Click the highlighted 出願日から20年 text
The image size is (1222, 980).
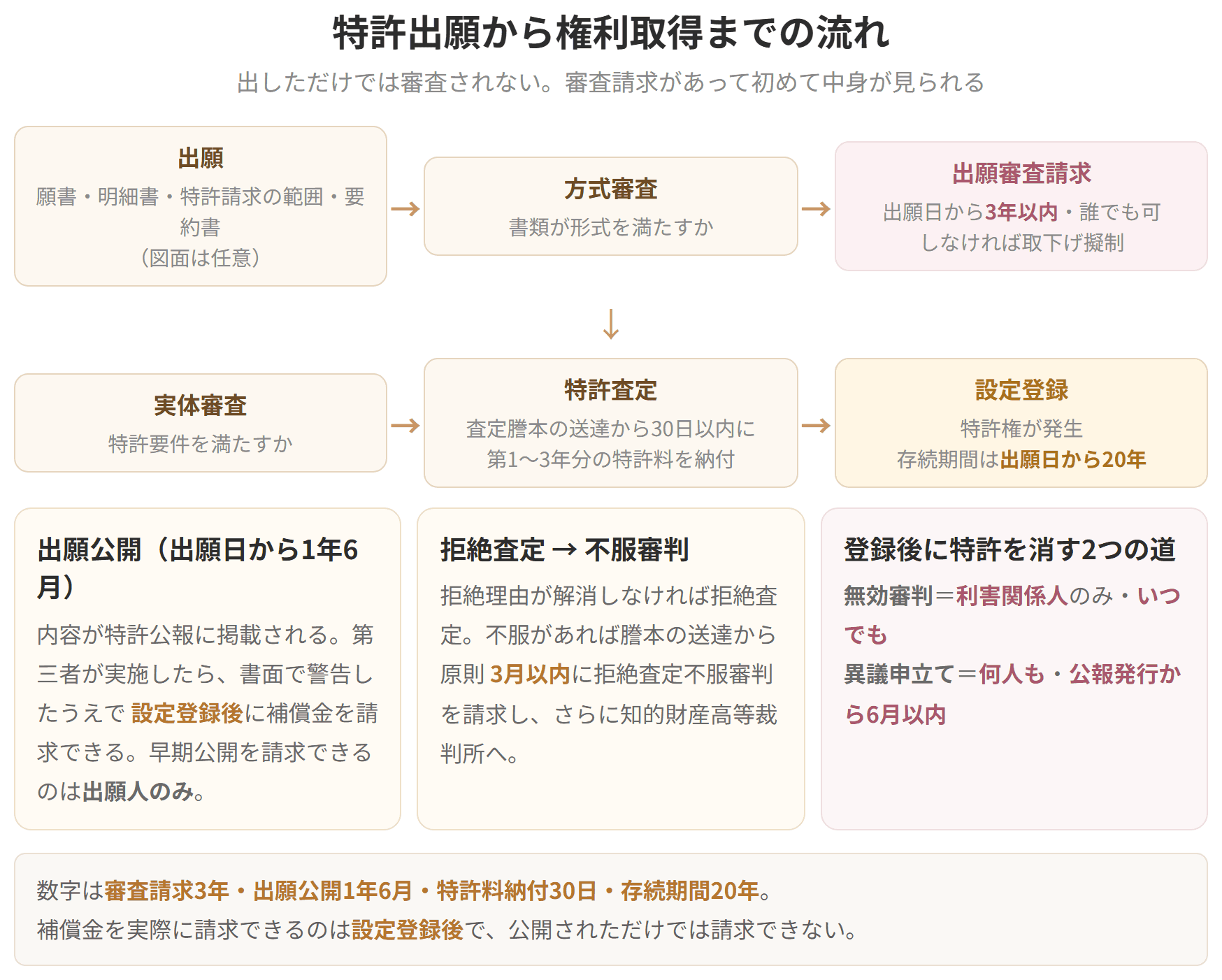click(x=1073, y=459)
